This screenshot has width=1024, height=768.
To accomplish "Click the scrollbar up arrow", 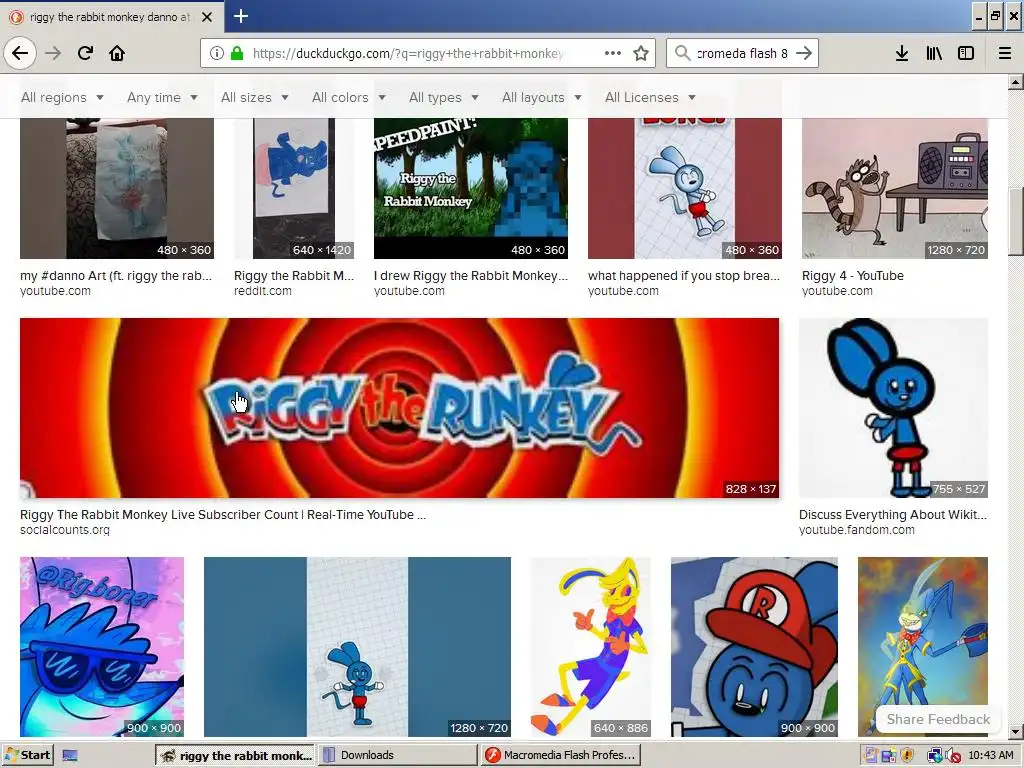I will pos(1016,82).
